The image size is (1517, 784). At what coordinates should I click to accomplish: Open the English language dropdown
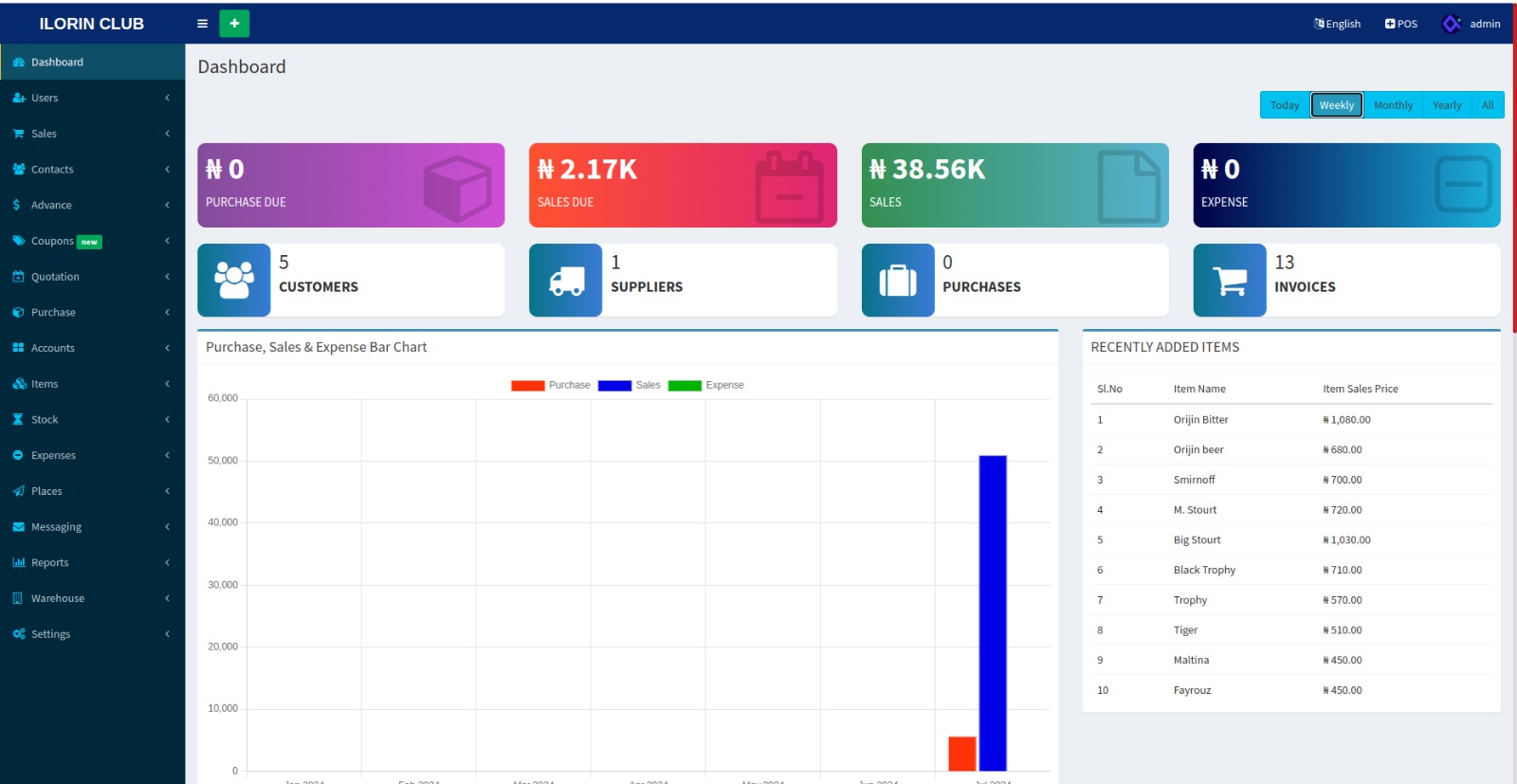point(1337,24)
